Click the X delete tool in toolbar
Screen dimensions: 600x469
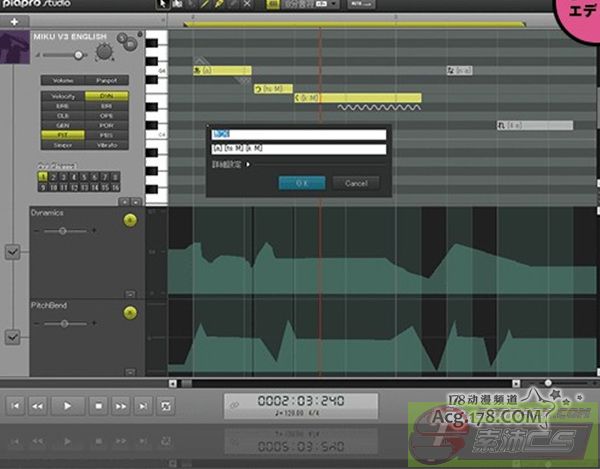tap(247, 5)
